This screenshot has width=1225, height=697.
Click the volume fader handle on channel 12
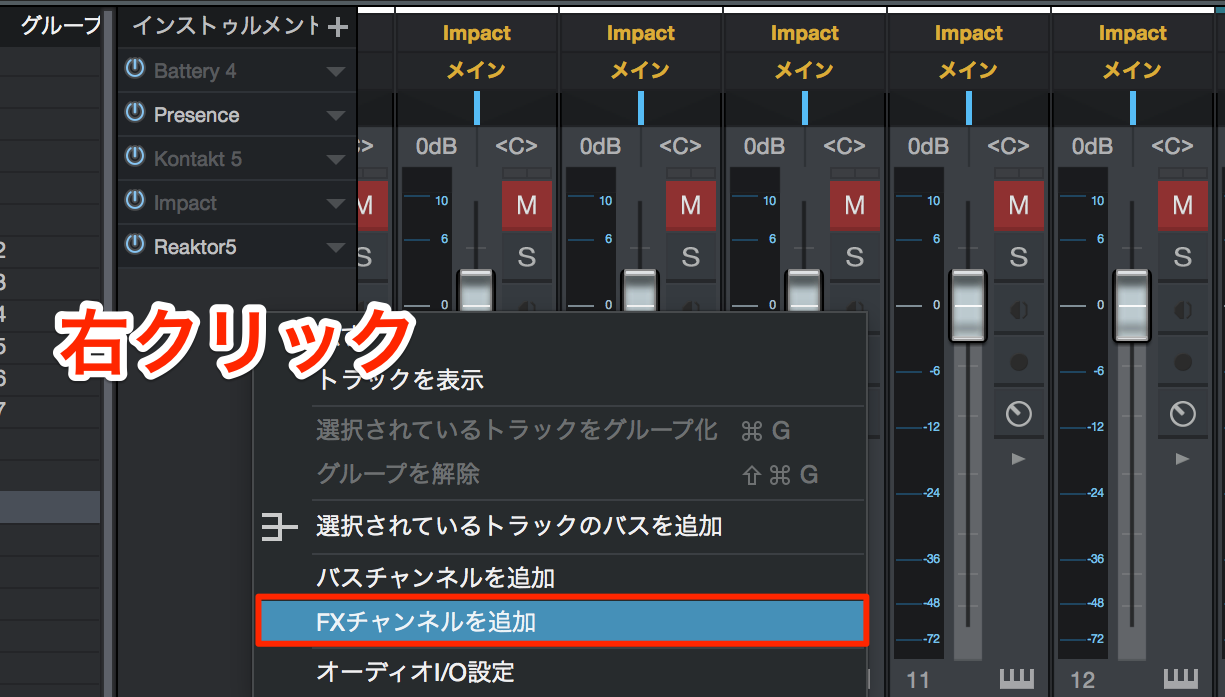click(1132, 304)
